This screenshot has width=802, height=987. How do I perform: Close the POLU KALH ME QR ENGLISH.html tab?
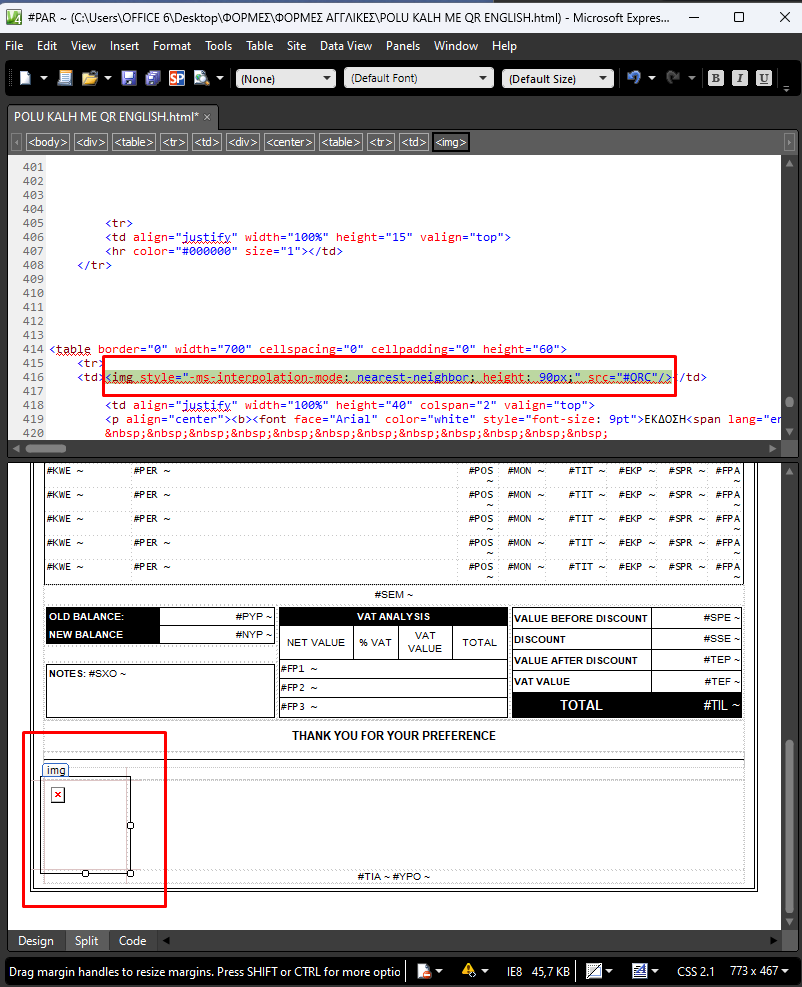pyautogui.click(x=207, y=117)
